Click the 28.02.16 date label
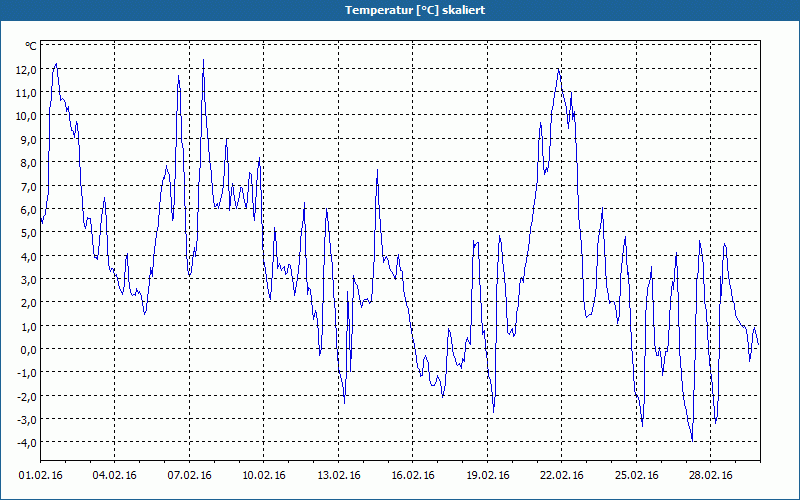 (x=711, y=476)
